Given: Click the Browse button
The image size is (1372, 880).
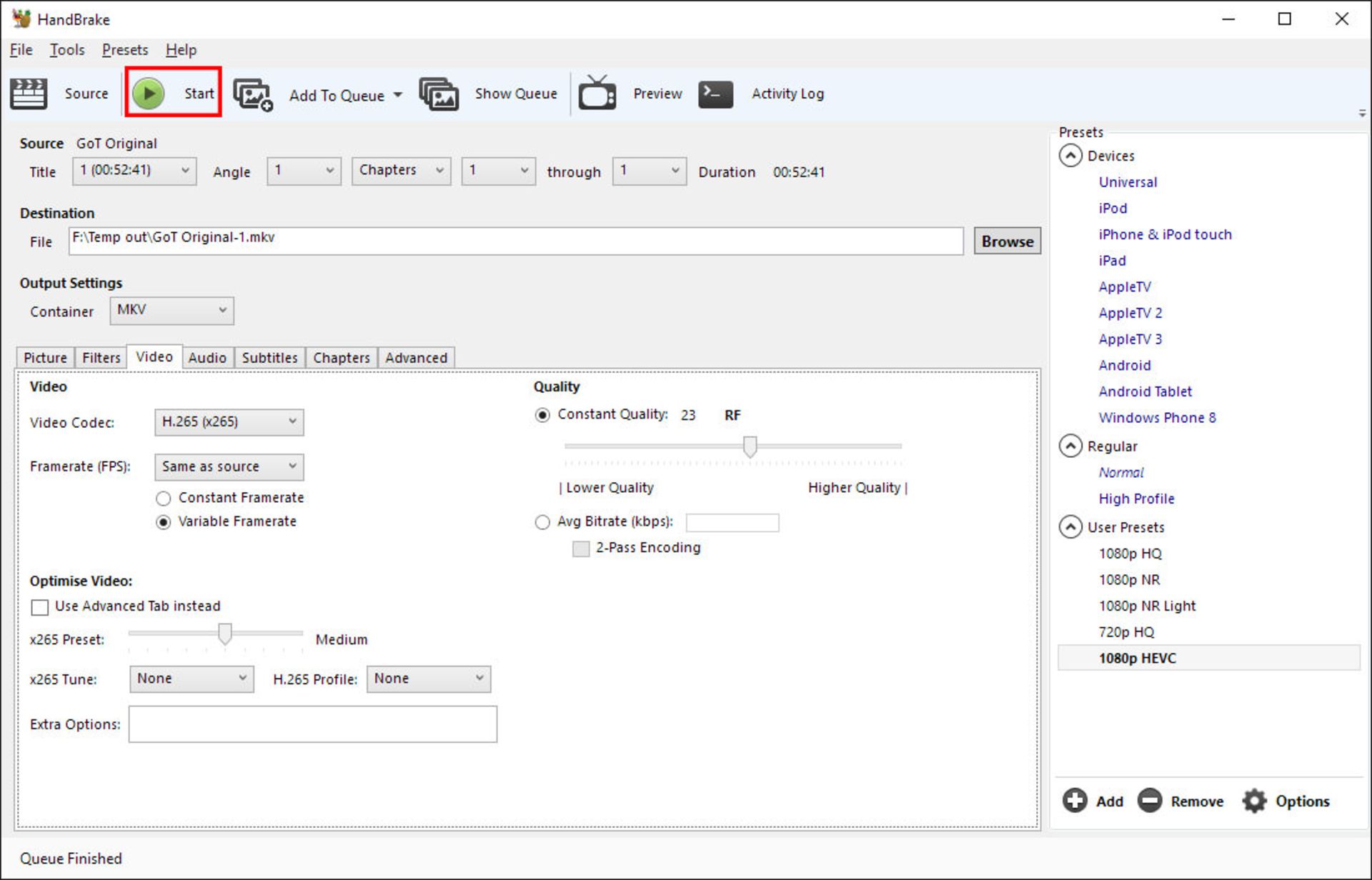Looking at the screenshot, I should tap(1007, 241).
